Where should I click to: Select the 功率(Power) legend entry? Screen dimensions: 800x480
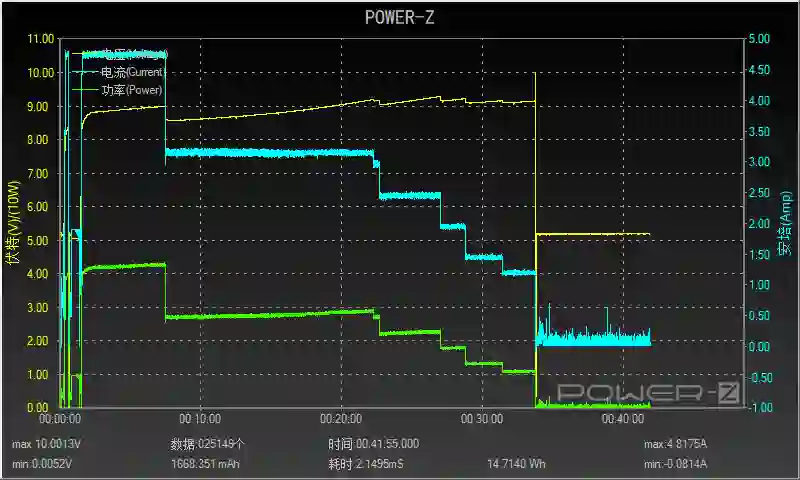132,90
